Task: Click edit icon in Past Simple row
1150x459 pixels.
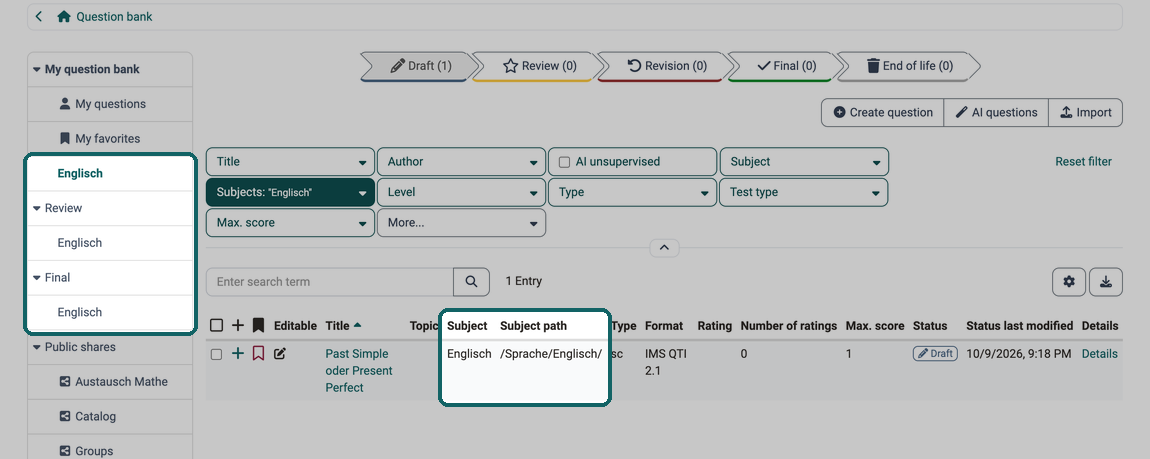Action: tap(279, 354)
